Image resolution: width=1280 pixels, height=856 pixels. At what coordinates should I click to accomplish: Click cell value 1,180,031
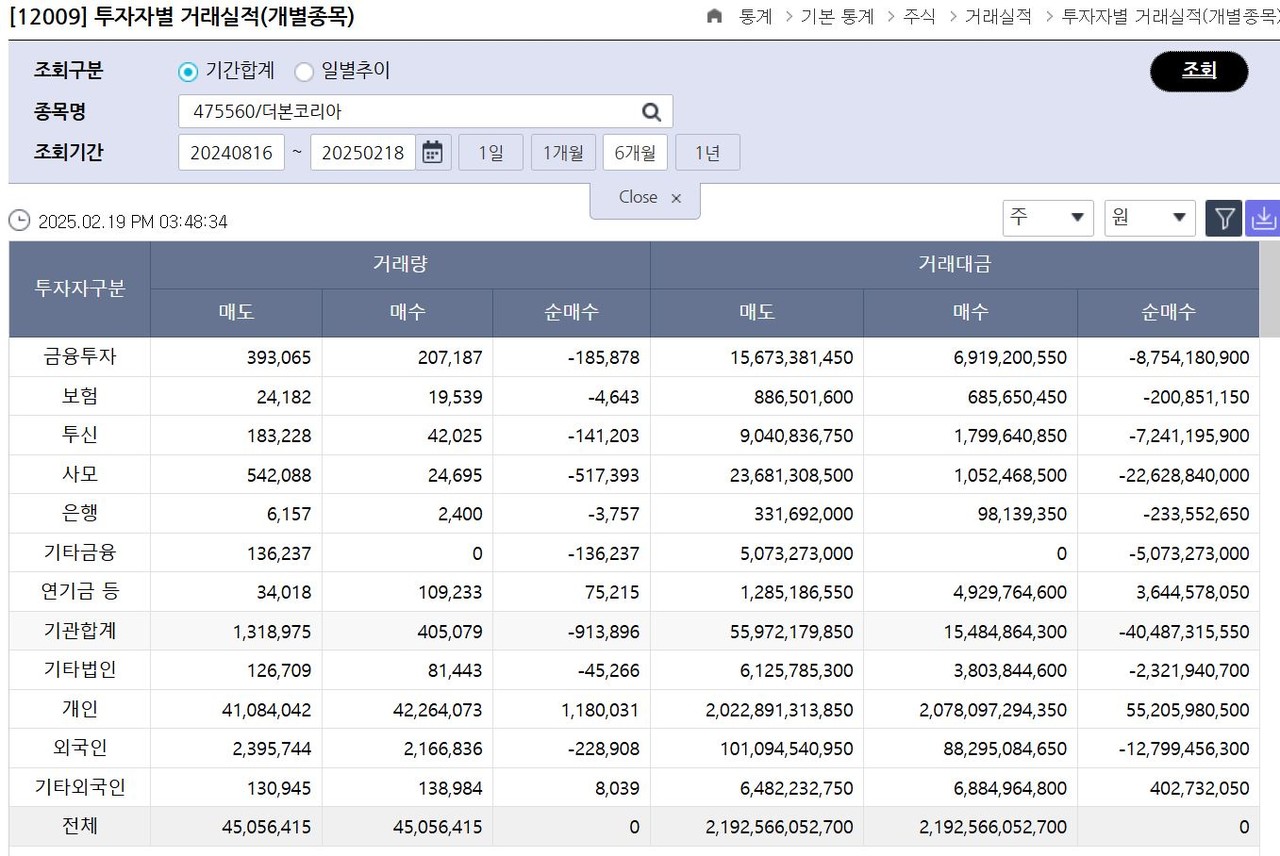click(x=600, y=710)
